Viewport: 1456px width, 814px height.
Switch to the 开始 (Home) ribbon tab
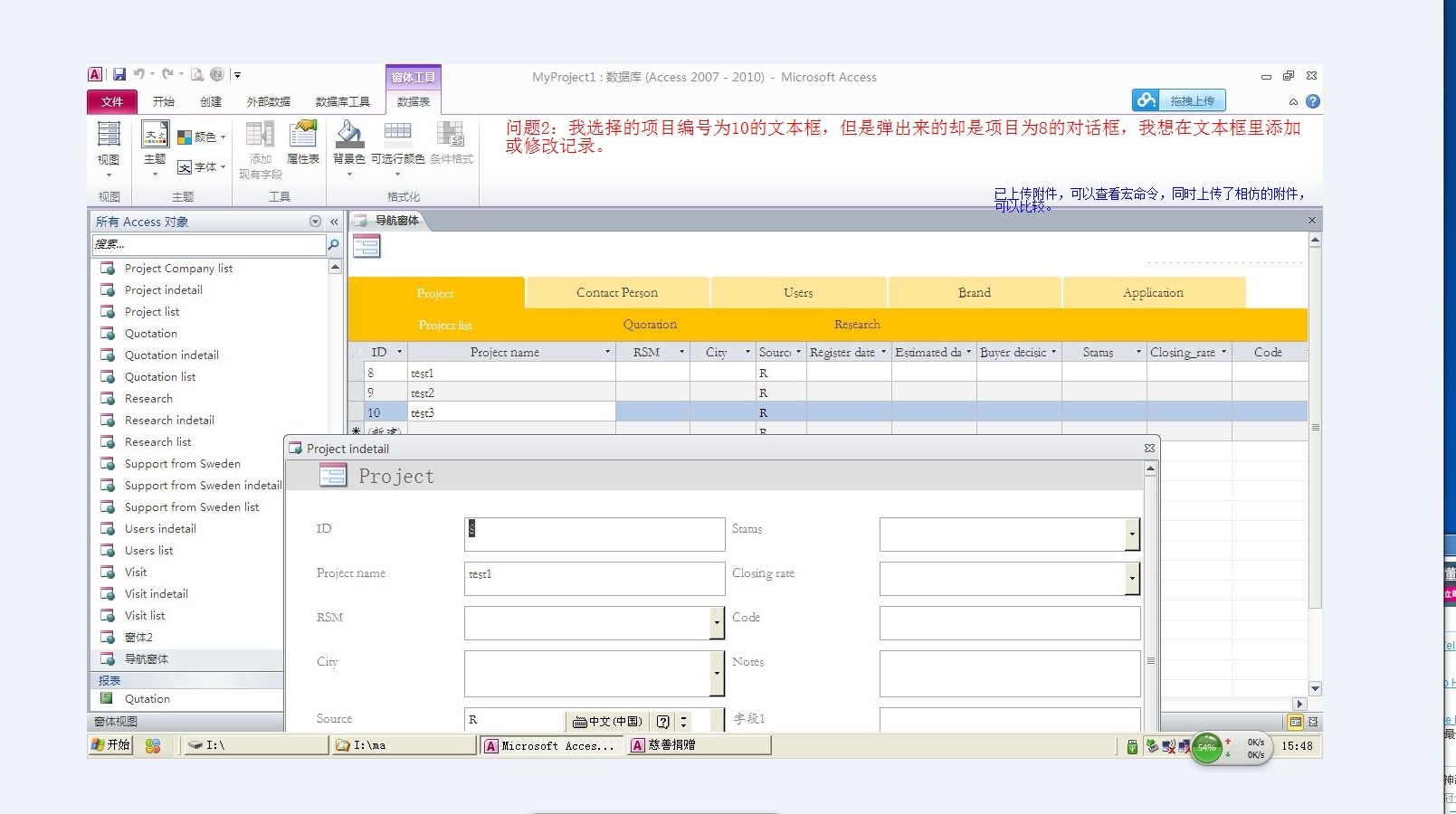point(163,101)
